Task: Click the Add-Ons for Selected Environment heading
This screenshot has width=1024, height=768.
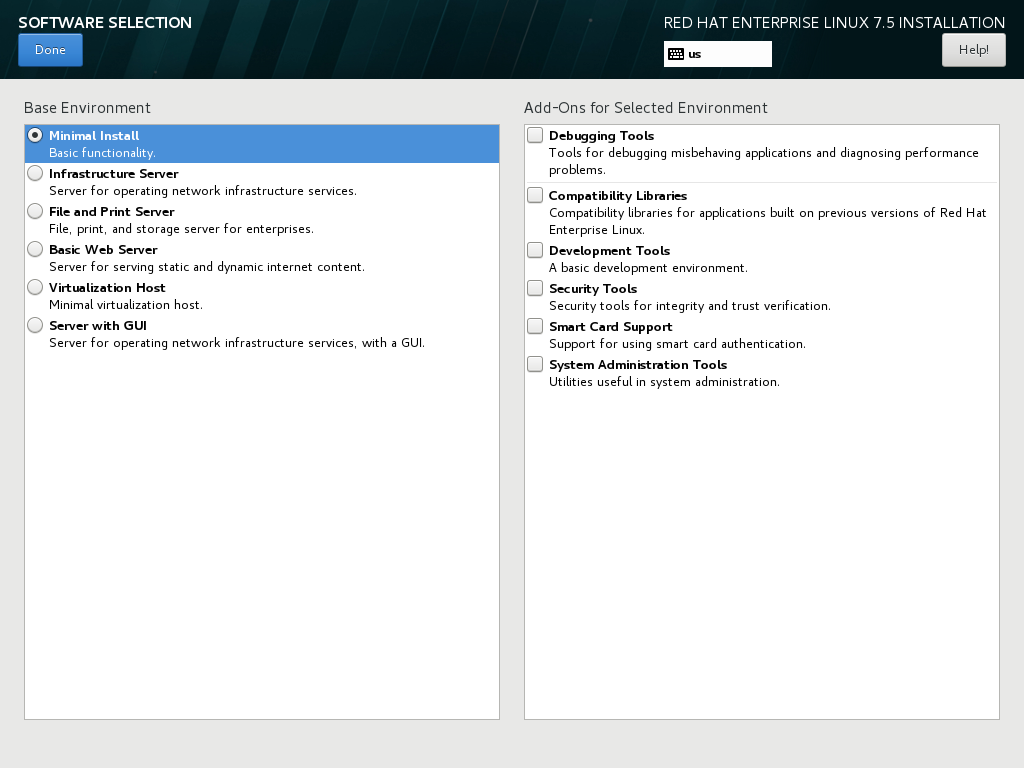Action: pyautogui.click(x=646, y=107)
